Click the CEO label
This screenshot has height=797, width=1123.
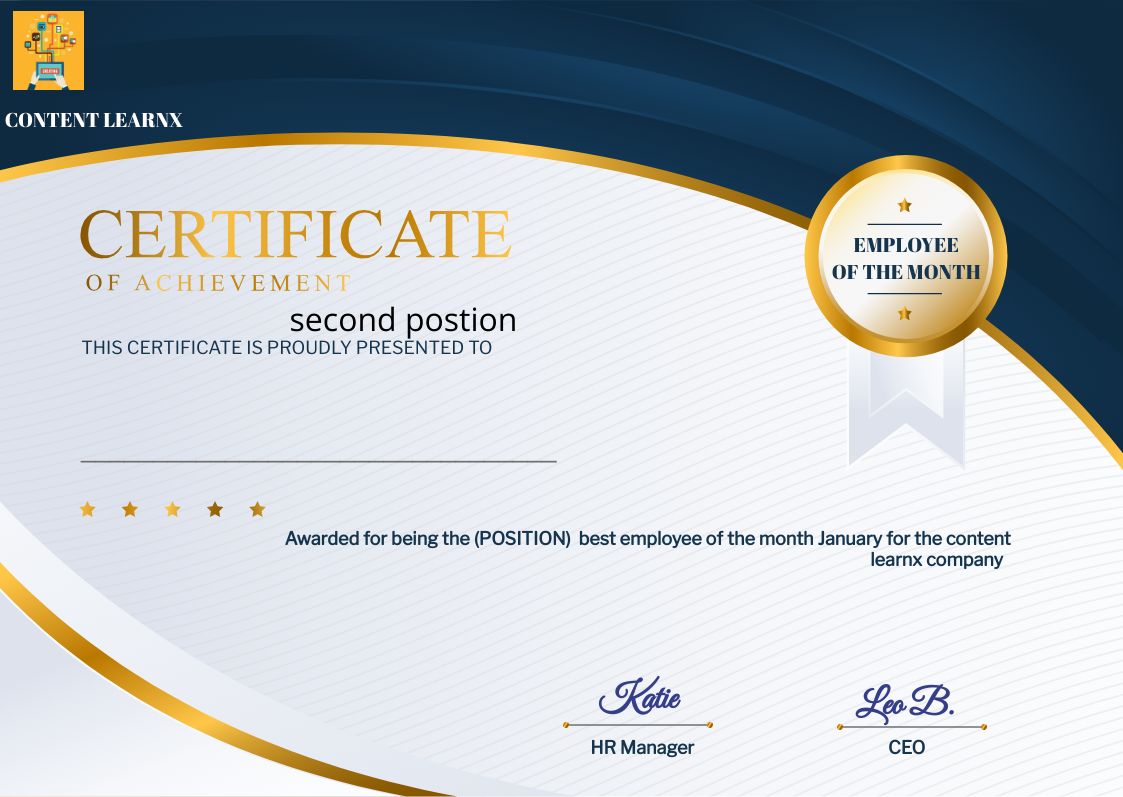click(907, 747)
